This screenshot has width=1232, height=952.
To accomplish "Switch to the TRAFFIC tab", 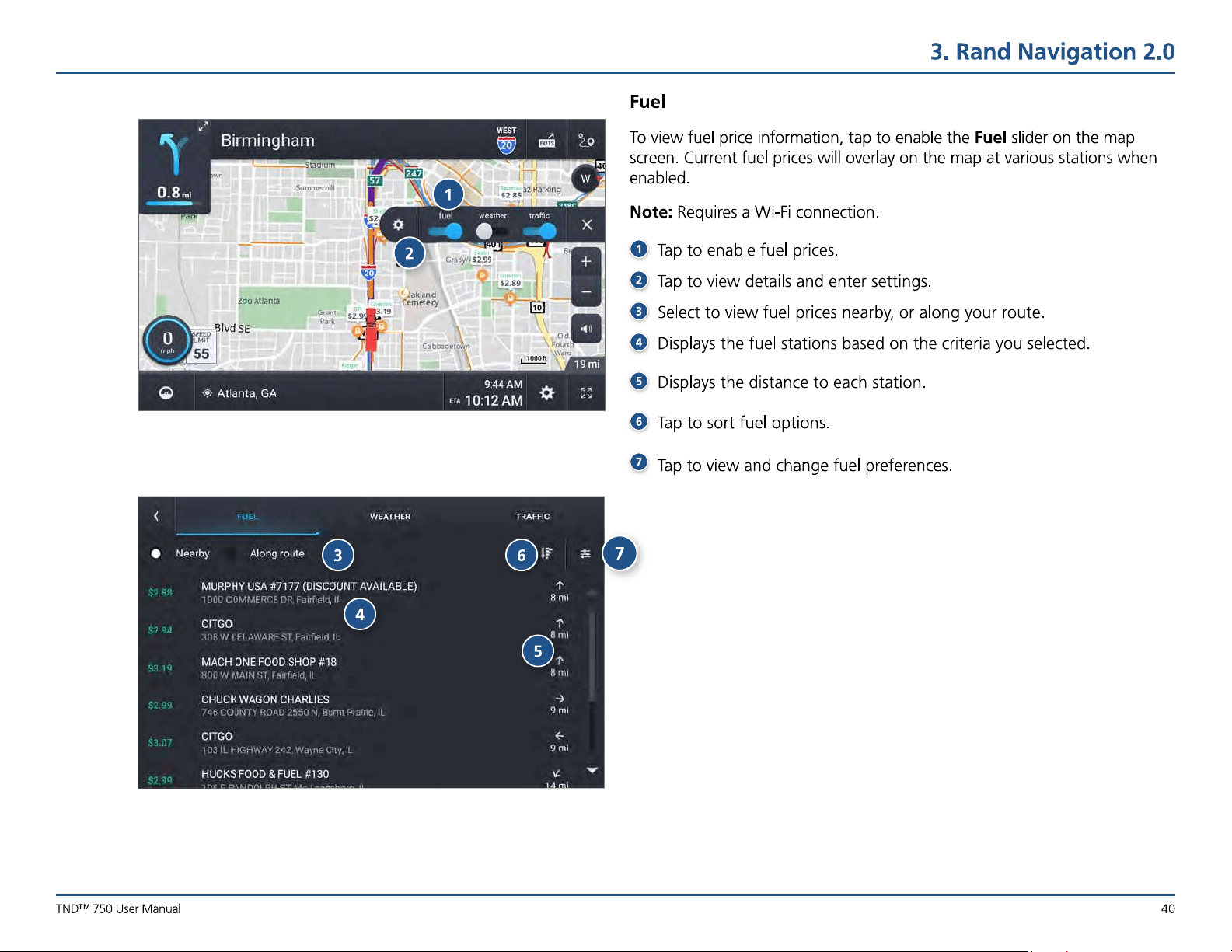I will (532, 517).
